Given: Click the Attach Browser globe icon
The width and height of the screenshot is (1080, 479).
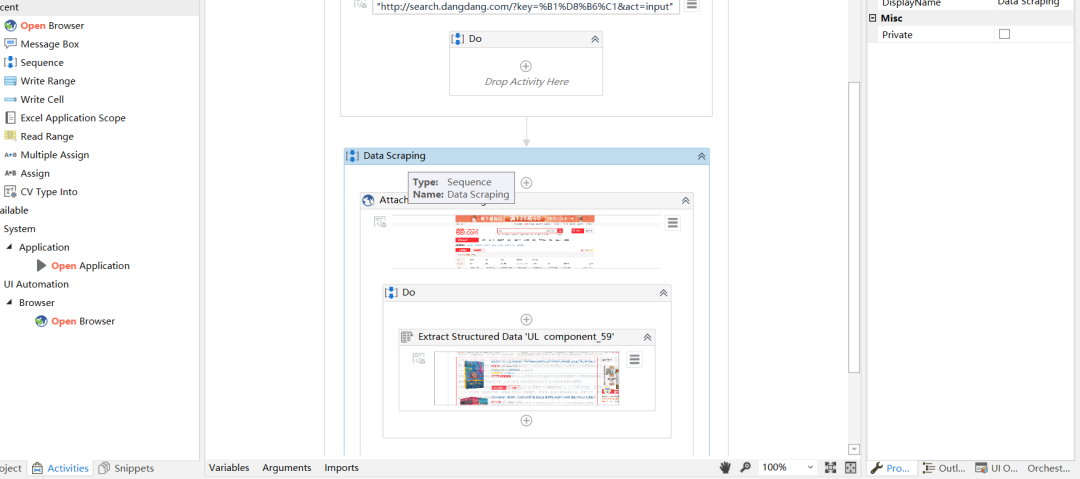Looking at the screenshot, I should 368,200.
